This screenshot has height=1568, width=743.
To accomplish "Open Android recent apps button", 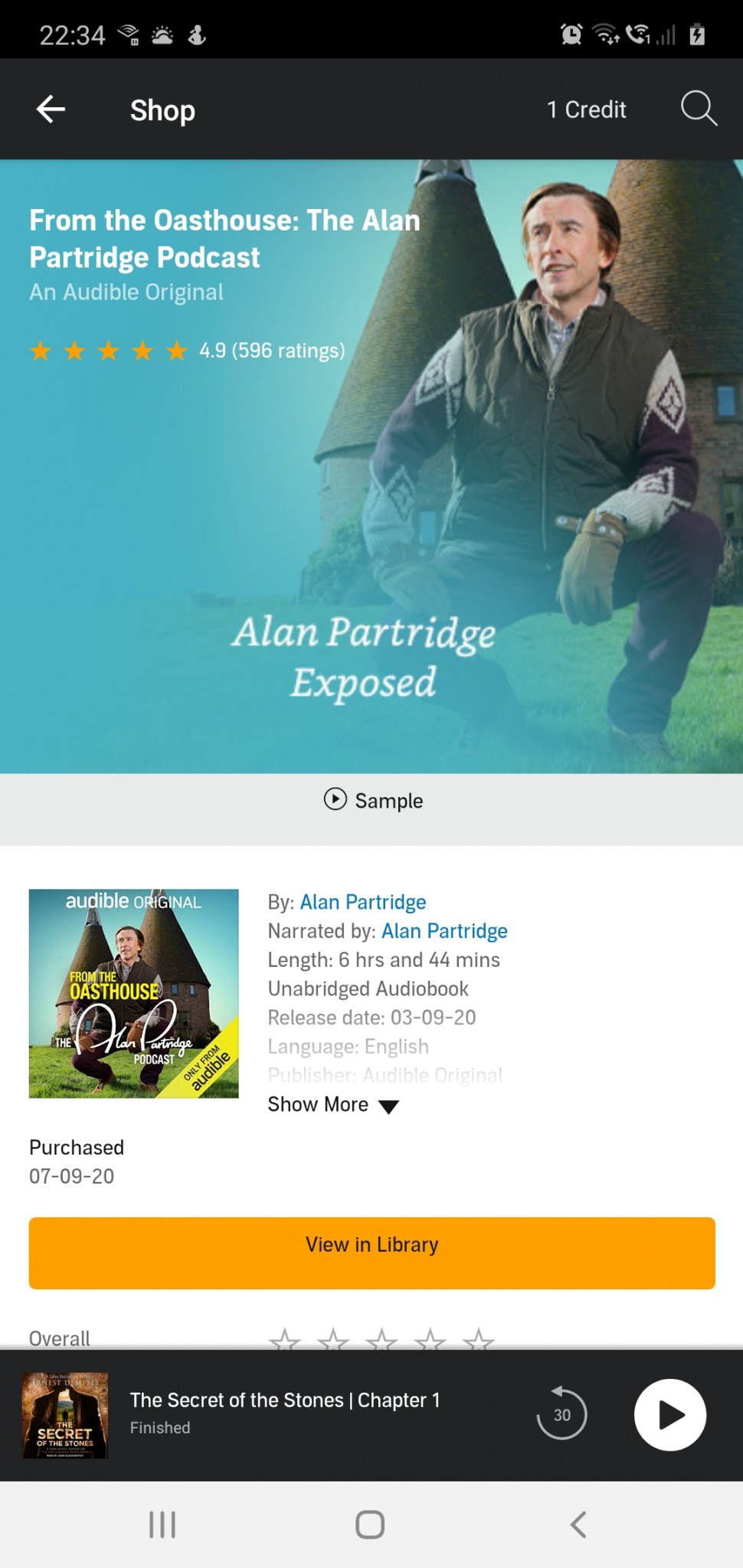I will pyautogui.click(x=162, y=1524).
